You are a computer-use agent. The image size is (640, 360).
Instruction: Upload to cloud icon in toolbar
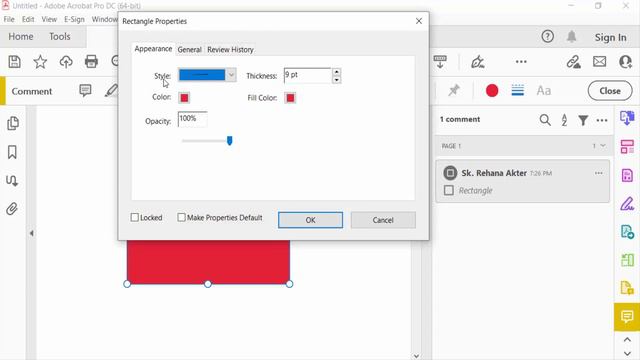click(x=66, y=62)
